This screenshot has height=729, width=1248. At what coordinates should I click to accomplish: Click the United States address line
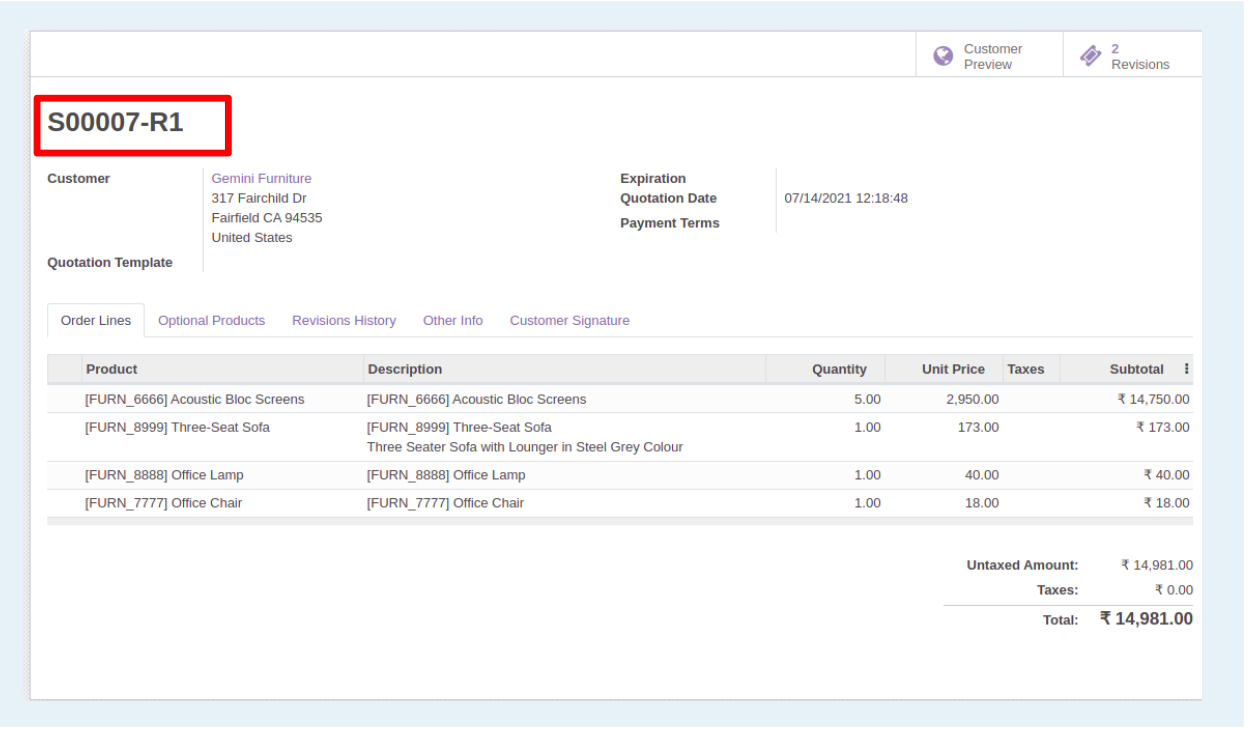[x=252, y=237]
